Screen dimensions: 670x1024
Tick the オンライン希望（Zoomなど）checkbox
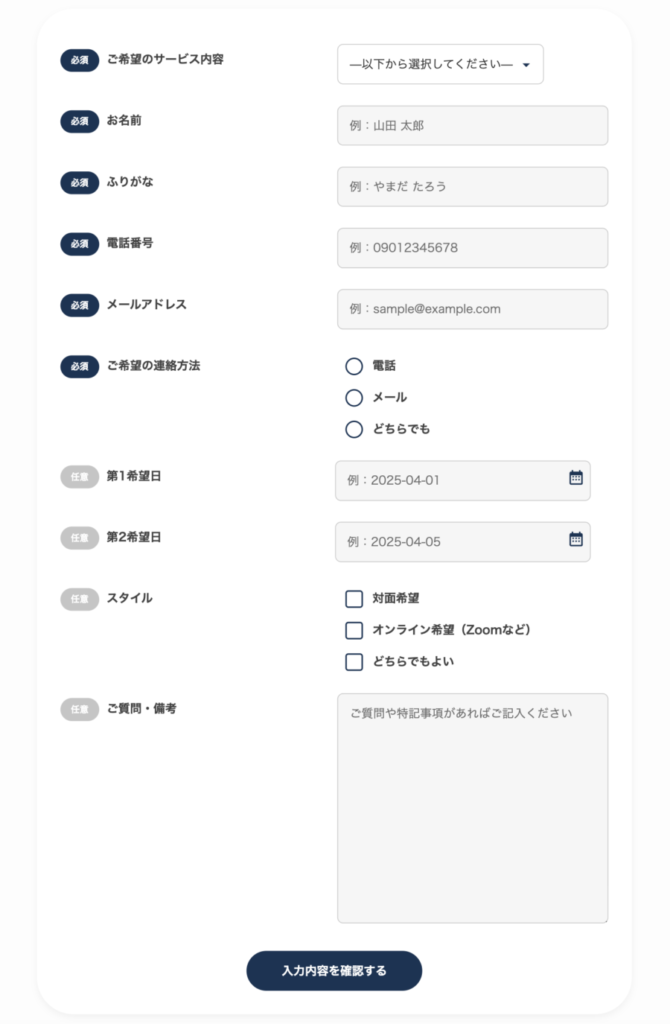coord(354,630)
